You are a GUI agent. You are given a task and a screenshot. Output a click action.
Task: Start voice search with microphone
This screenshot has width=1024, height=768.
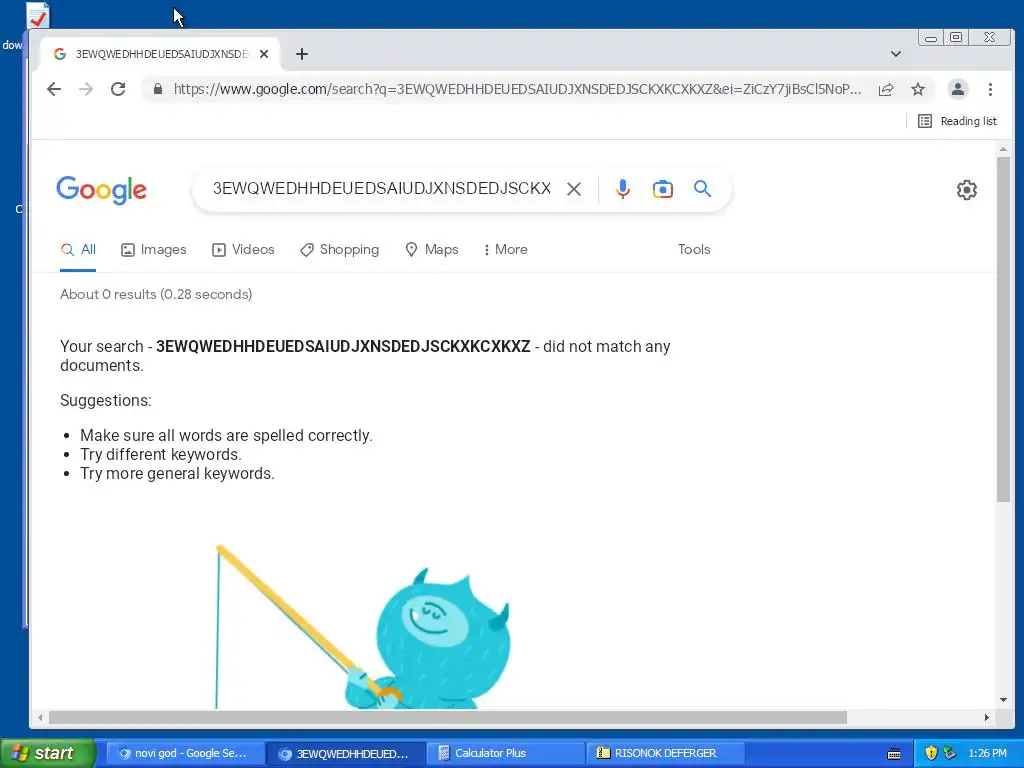click(623, 189)
